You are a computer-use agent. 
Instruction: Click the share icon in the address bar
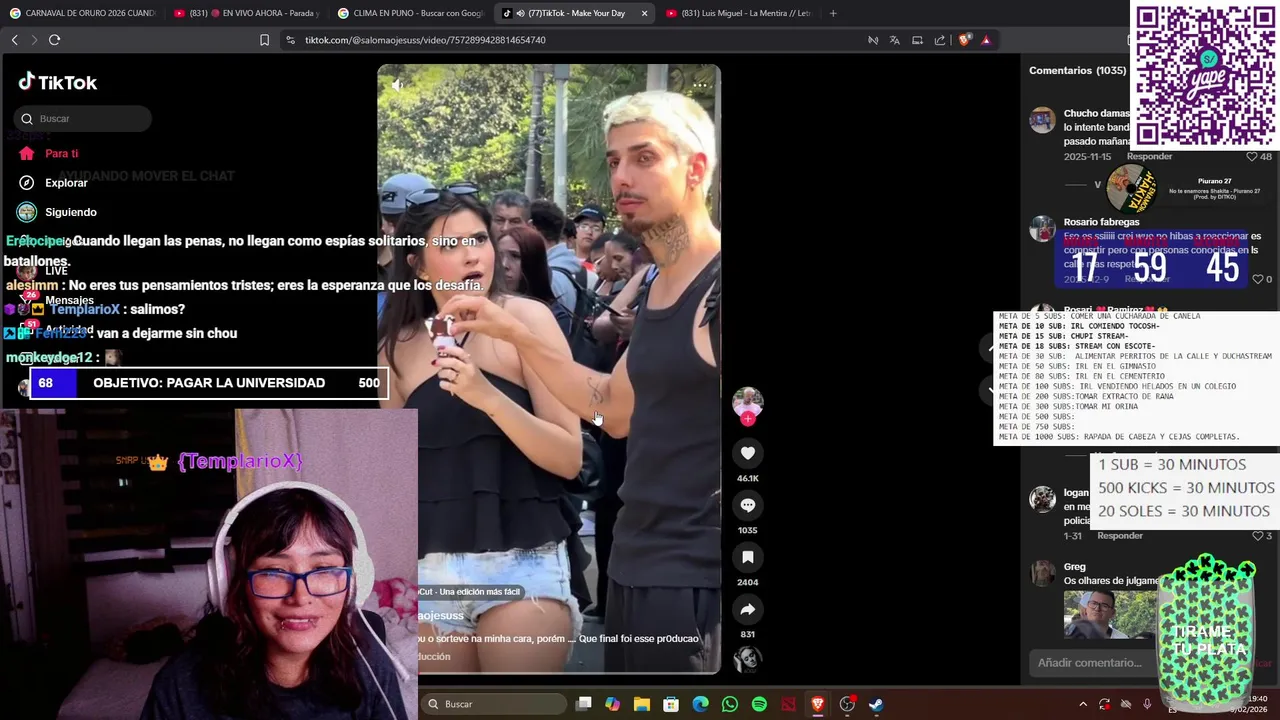point(940,40)
